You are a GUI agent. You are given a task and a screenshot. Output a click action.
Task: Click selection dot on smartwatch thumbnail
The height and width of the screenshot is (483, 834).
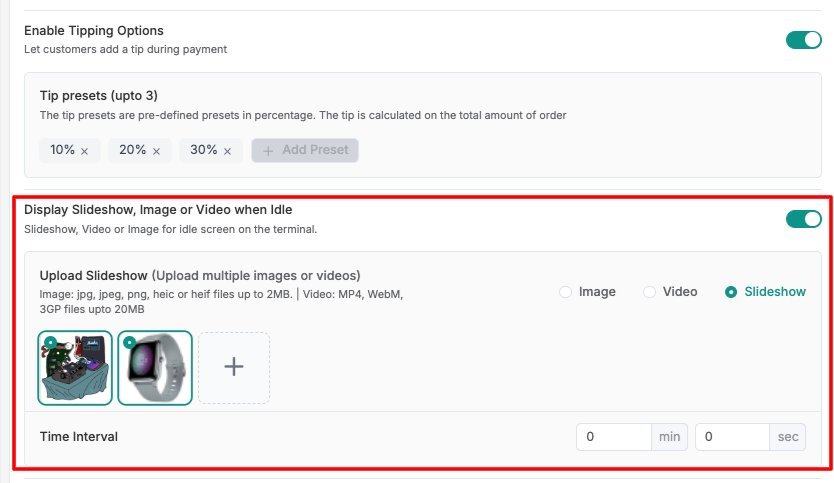click(x=130, y=343)
